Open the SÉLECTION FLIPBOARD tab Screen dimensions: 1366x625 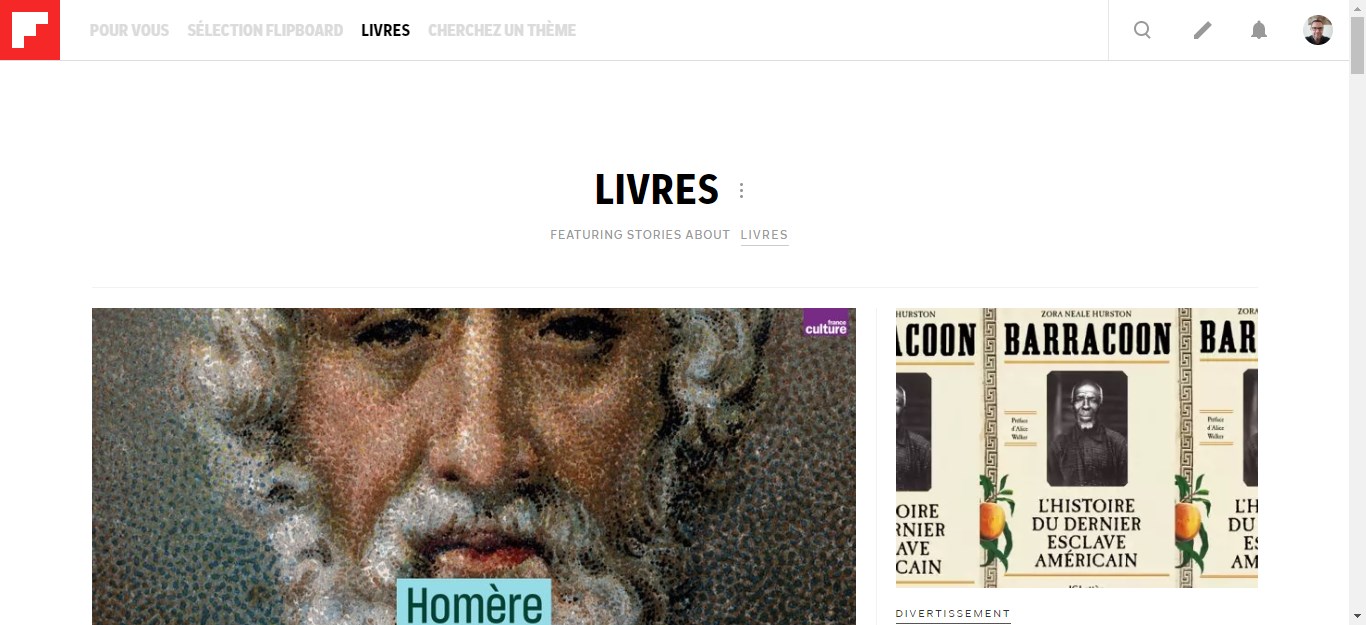(x=265, y=30)
